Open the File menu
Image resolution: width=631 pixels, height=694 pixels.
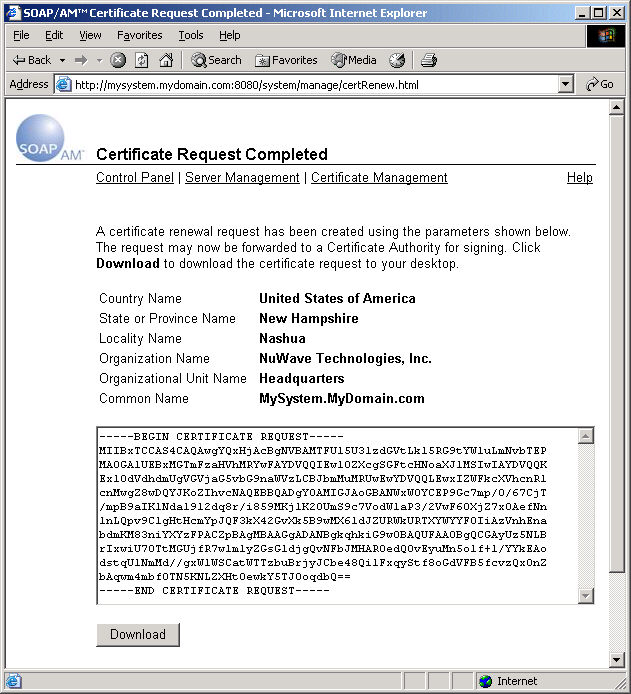(21, 35)
